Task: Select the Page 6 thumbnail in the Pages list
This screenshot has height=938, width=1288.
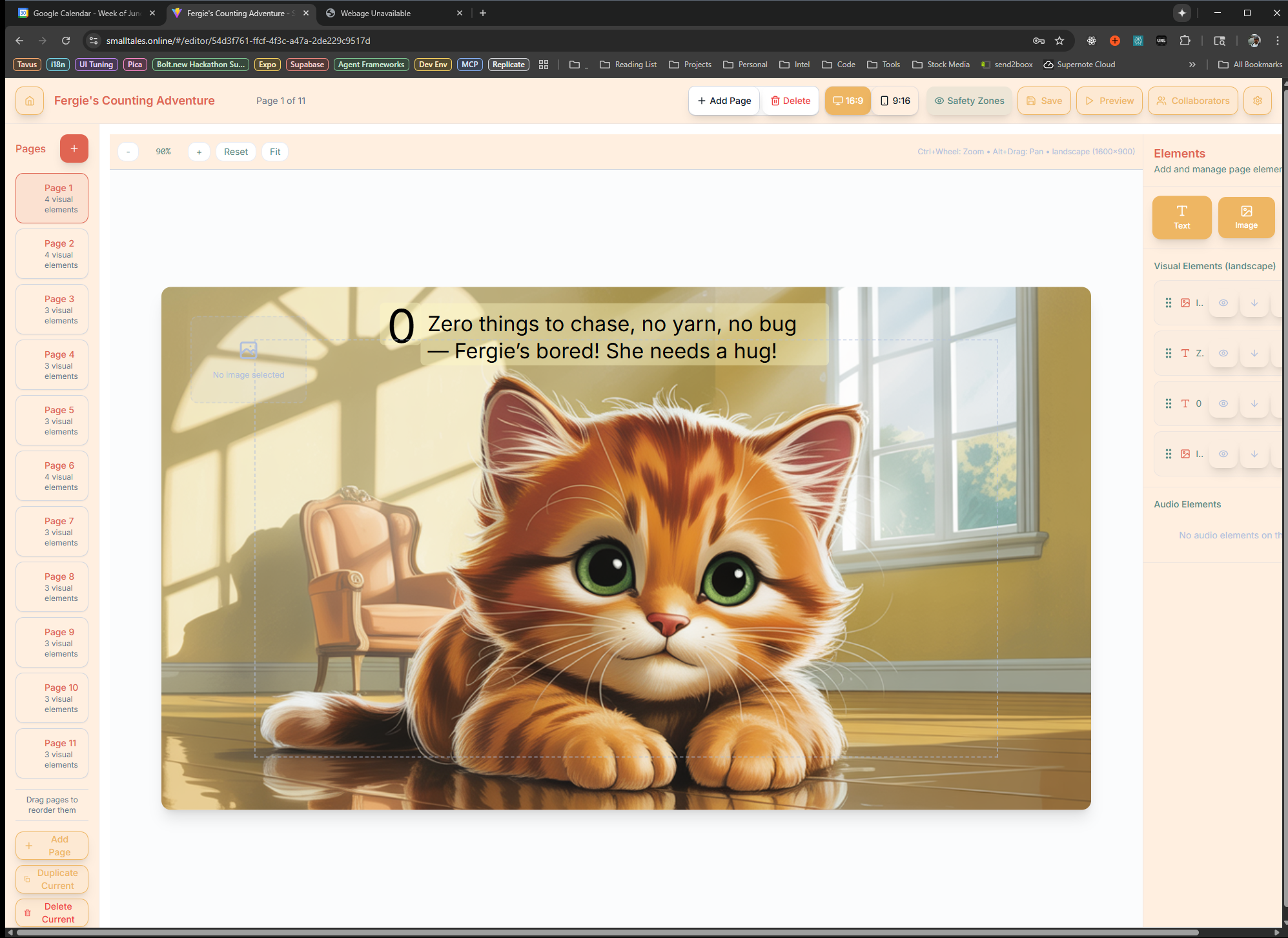Action: click(52, 476)
